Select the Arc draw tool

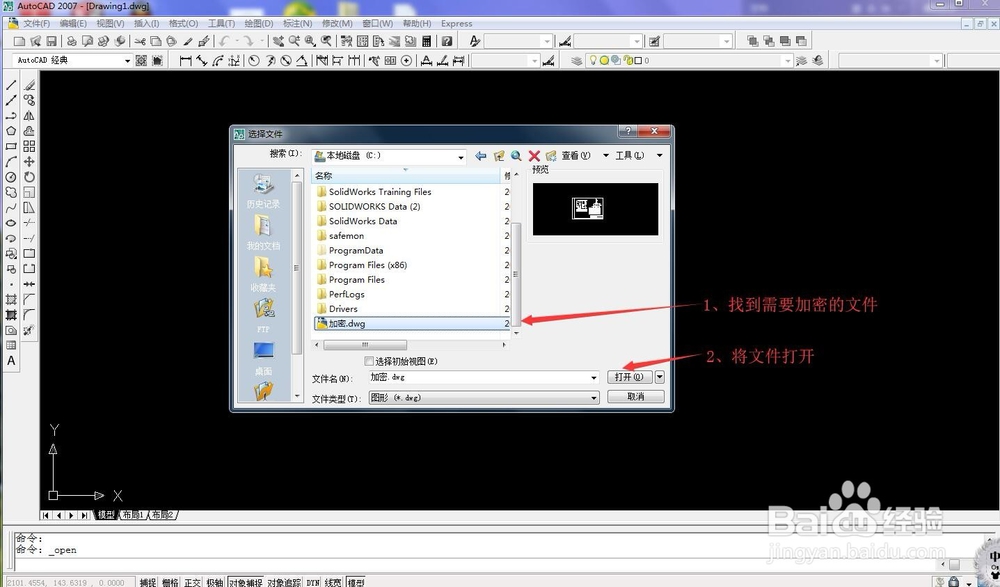[11, 161]
